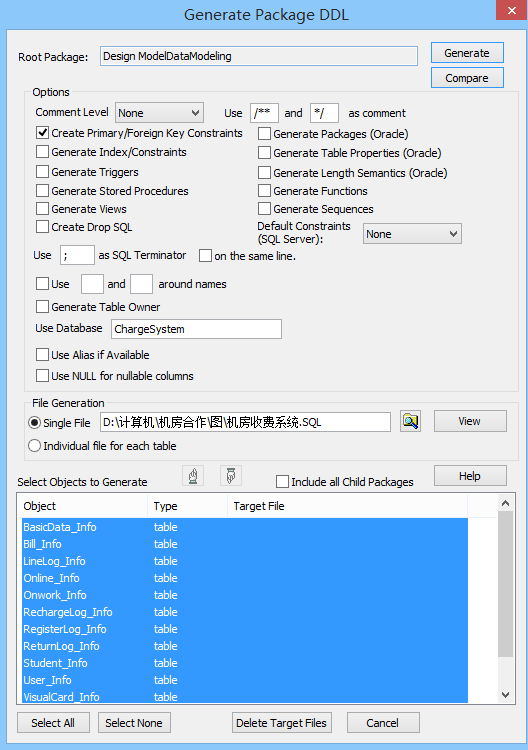The width and height of the screenshot is (528, 750).
Task: Enable Generate Table Owner checkbox
Action: 43,307
